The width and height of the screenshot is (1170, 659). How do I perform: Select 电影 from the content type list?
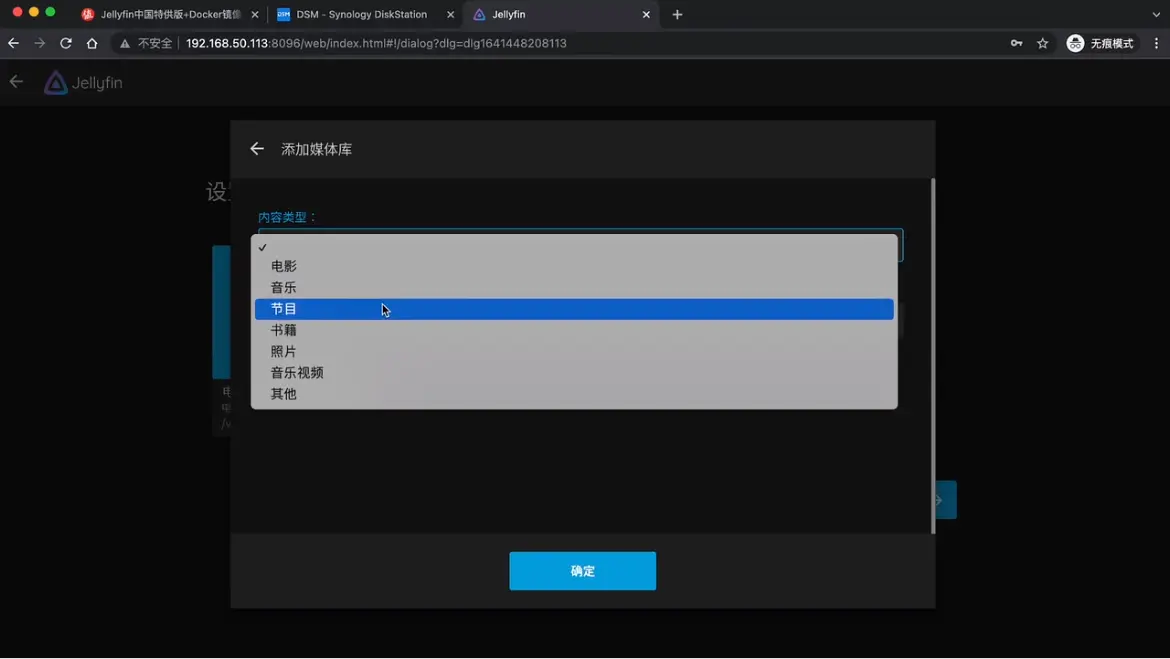pyautogui.click(x=284, y=266)
